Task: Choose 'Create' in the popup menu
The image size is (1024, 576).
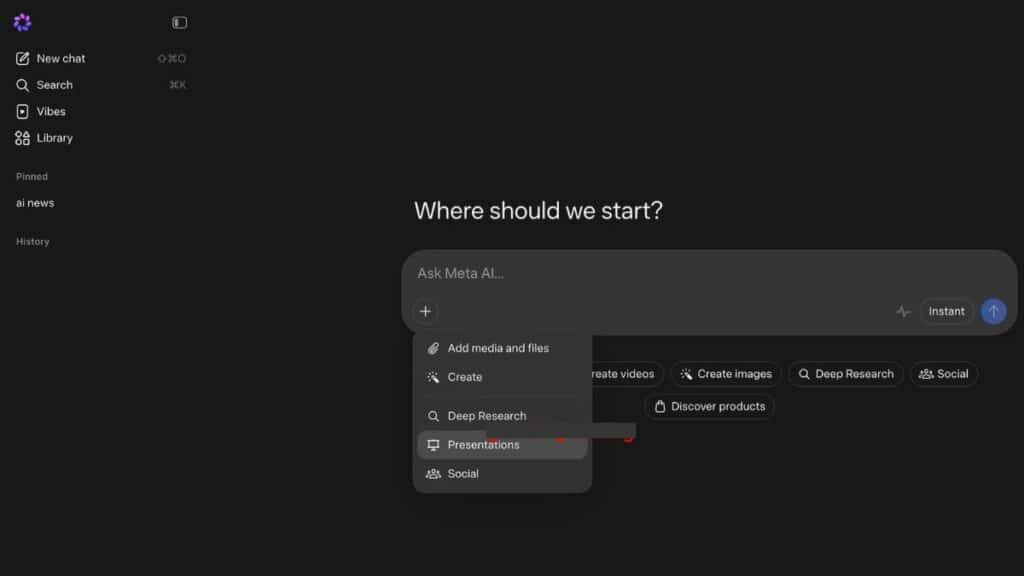Action: pos(502,377)
